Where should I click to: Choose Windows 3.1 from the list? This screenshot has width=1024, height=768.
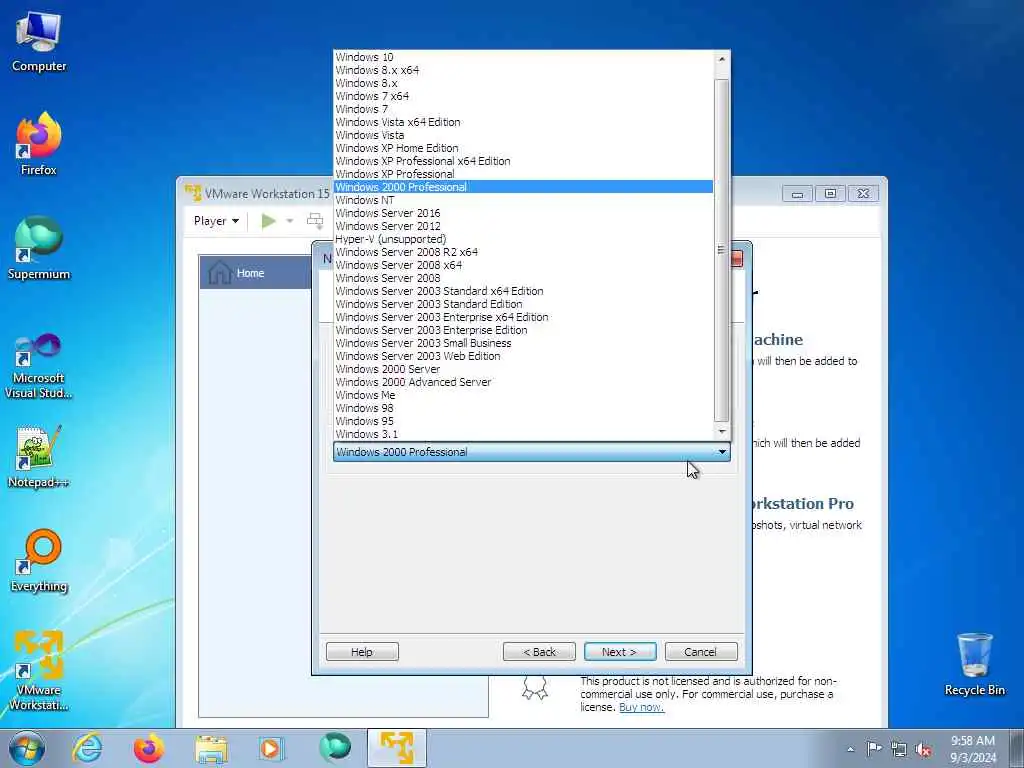pyautogui.click(x=523, y=434)
